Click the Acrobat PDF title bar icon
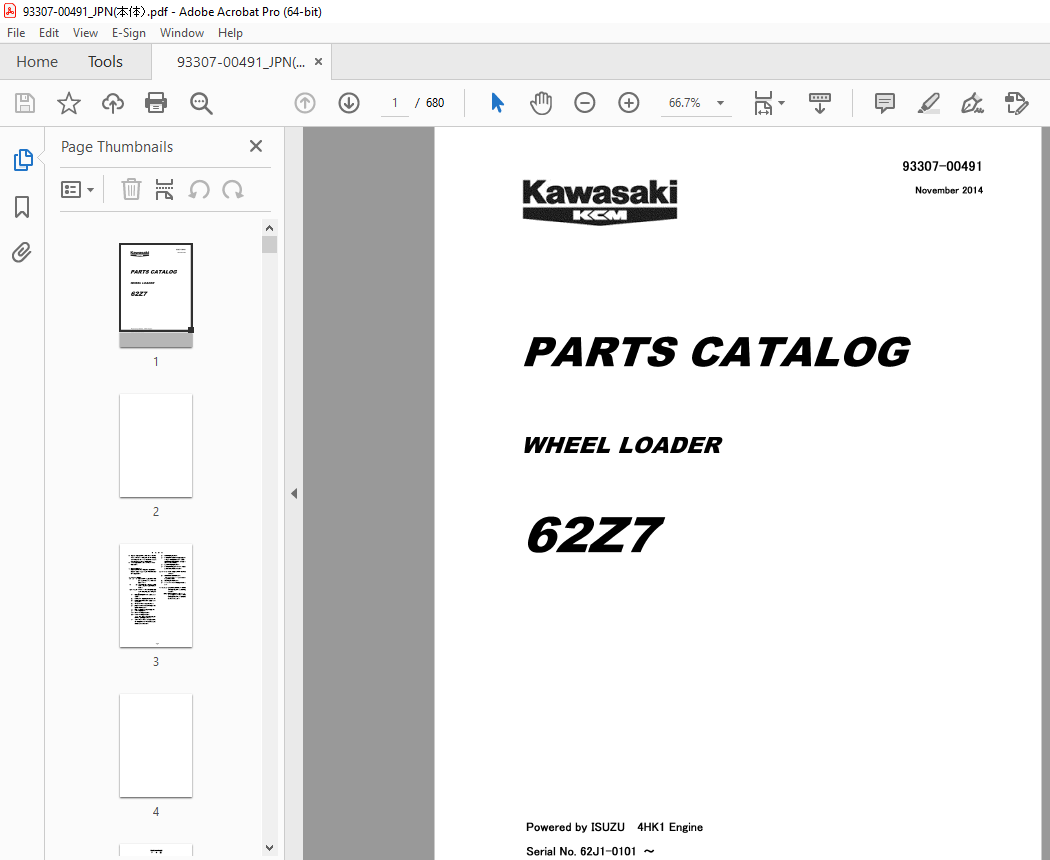This screenshot has height=860, width=1050. (10, 11)
